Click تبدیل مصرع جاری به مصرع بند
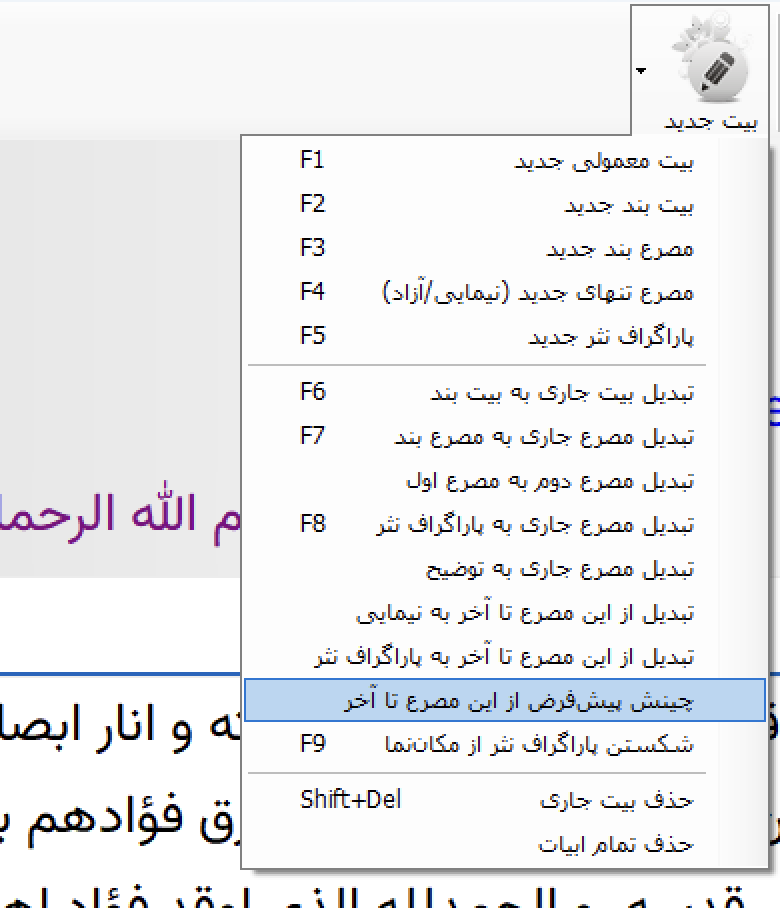The height and width of the screenshot is (908, 780). click(543, 437)
